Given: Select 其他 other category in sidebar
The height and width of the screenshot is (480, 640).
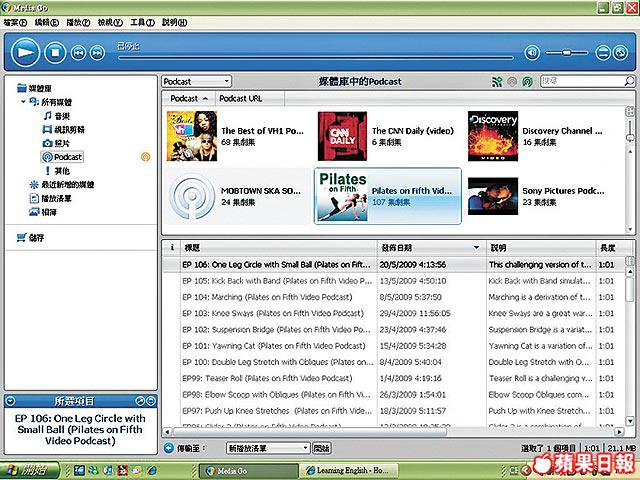Looking at the screenshot, I should (57, 171).
